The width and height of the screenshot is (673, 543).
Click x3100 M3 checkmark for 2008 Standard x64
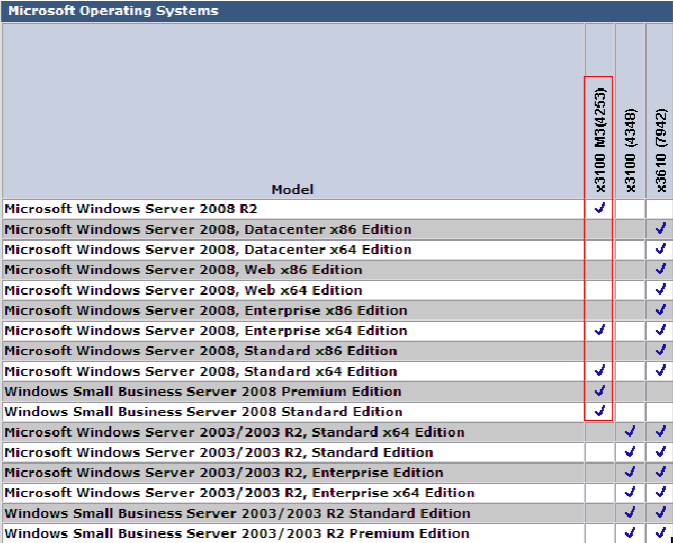pos(600,370)
